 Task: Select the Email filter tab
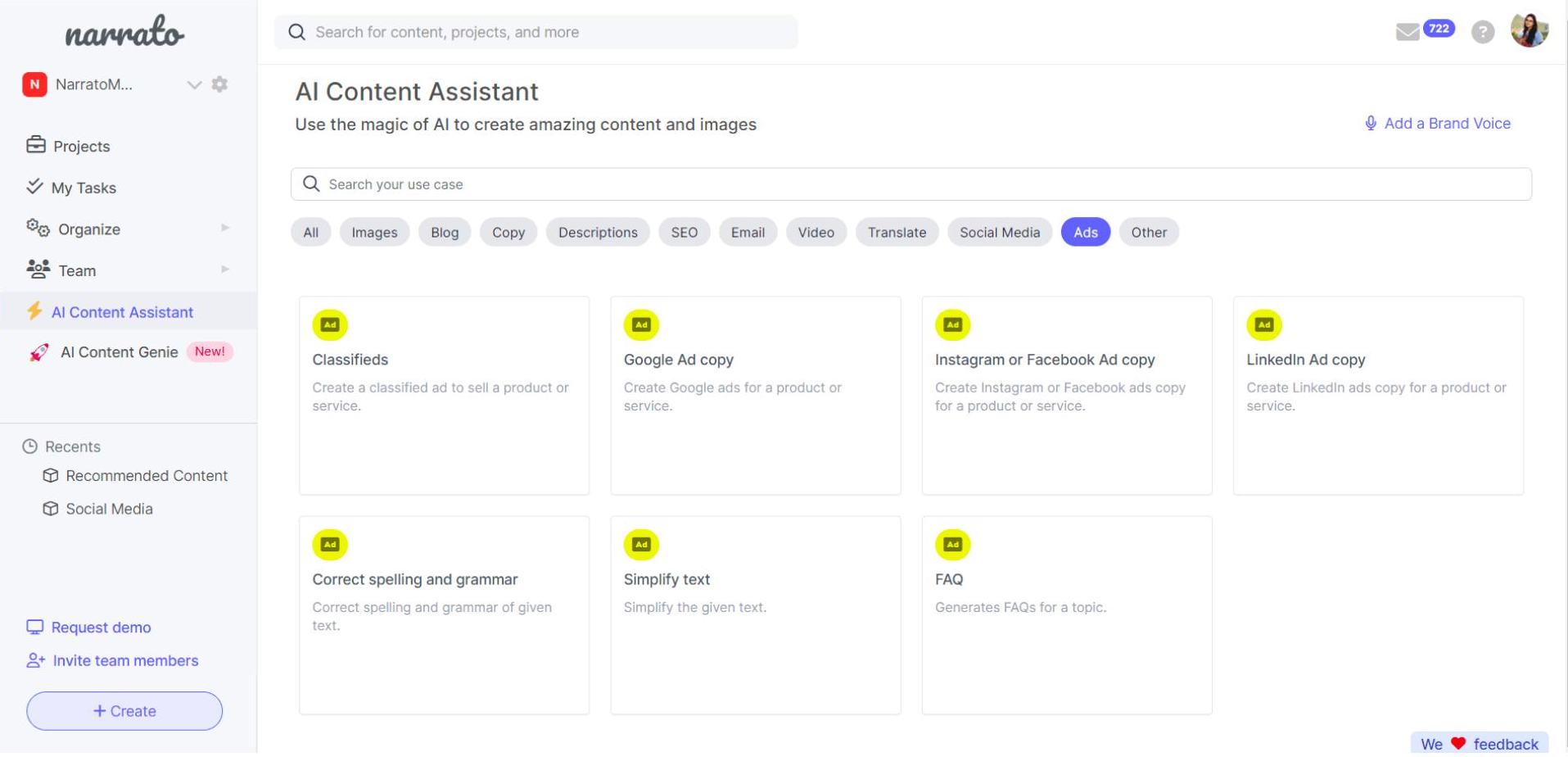pos(748,233)
